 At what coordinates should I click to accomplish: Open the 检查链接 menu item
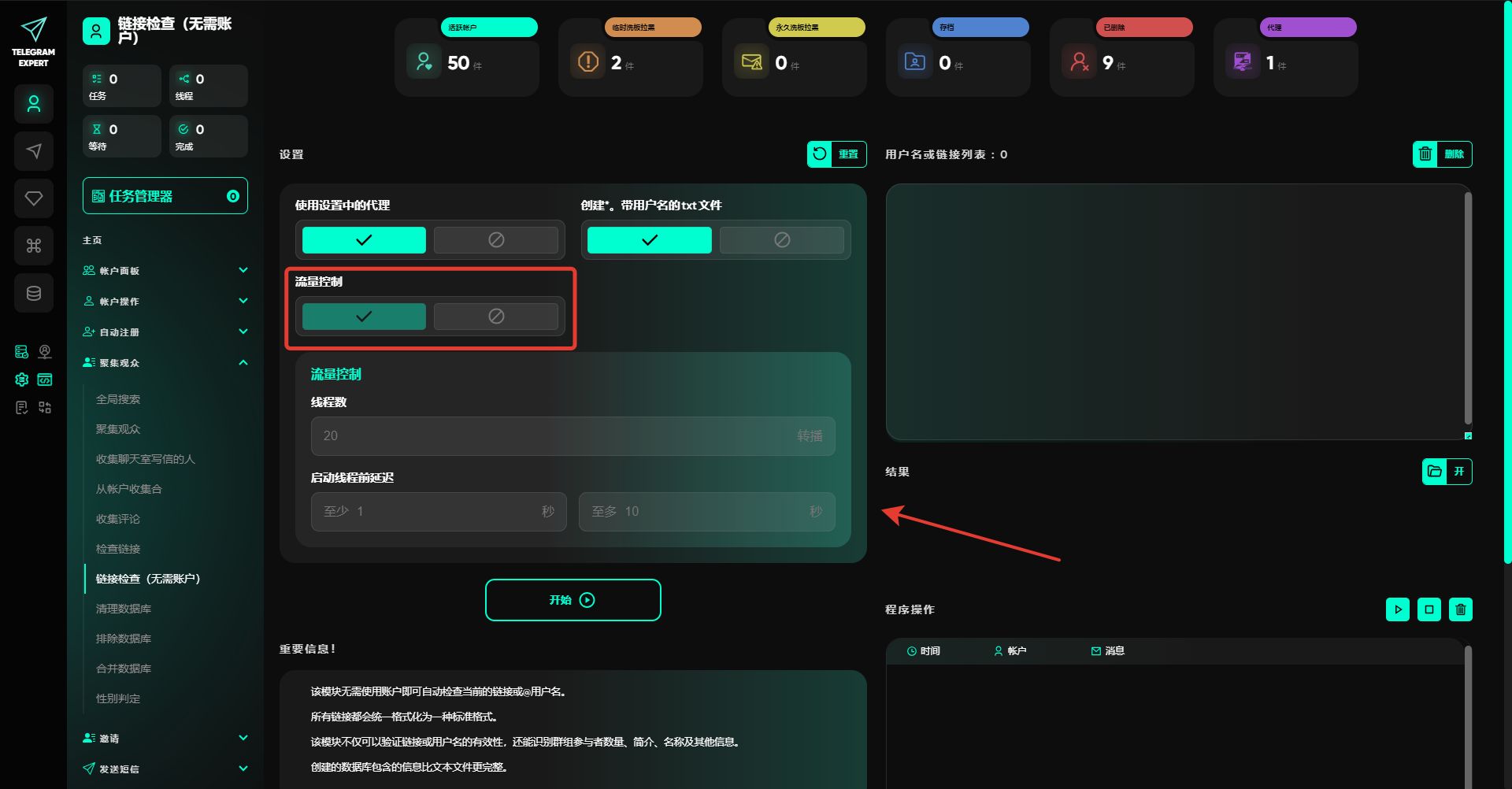coord(118,549)
